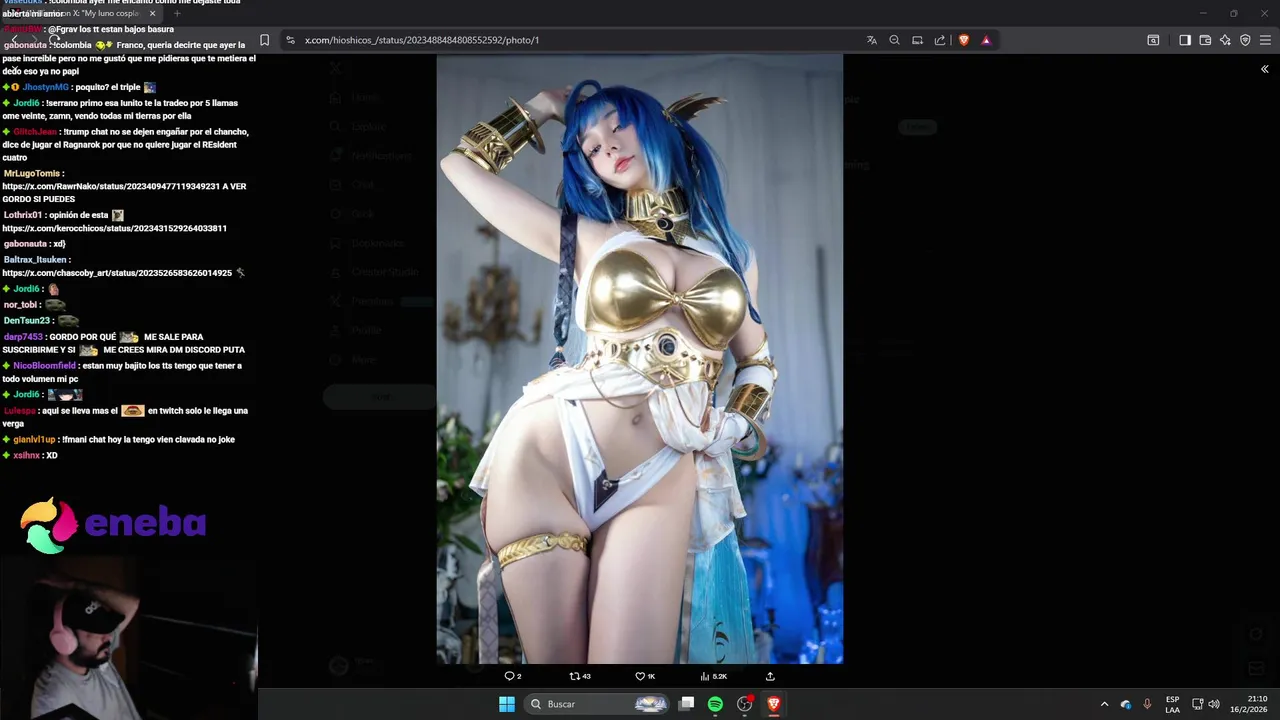Open OBS Studio from the taskbar
The width and height of the screenshot is (1280, 720).
click(744, 704)
